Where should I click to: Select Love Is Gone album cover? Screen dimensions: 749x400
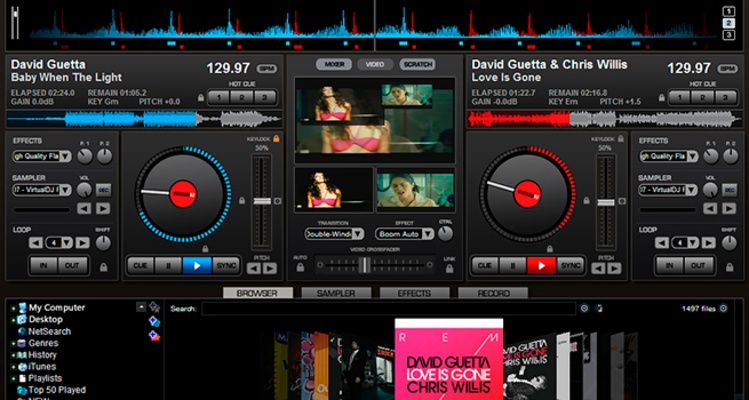pyautogui.click(x=449, y=359)
